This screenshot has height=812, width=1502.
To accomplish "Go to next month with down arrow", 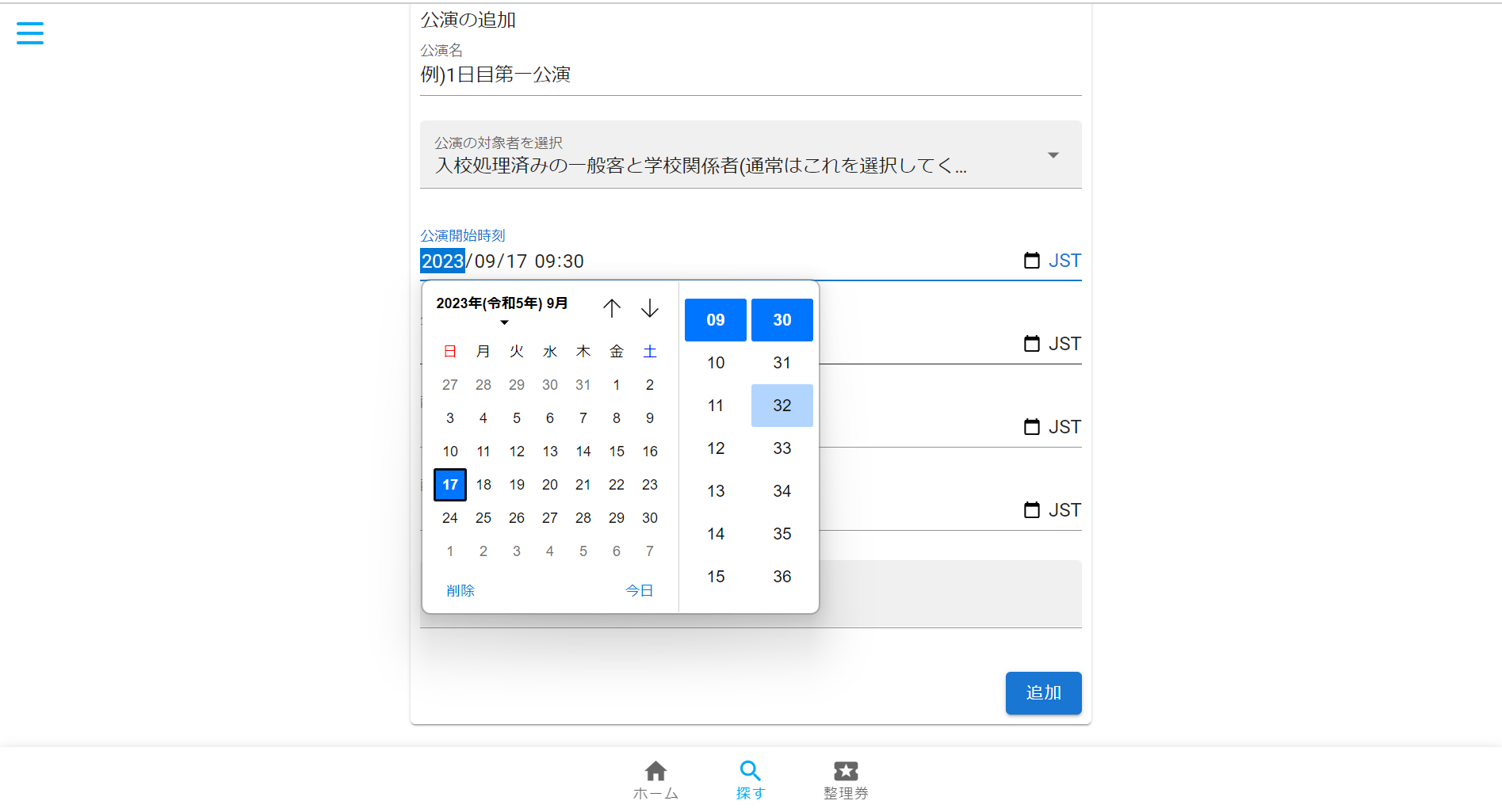I will click(x=650, y=308).
